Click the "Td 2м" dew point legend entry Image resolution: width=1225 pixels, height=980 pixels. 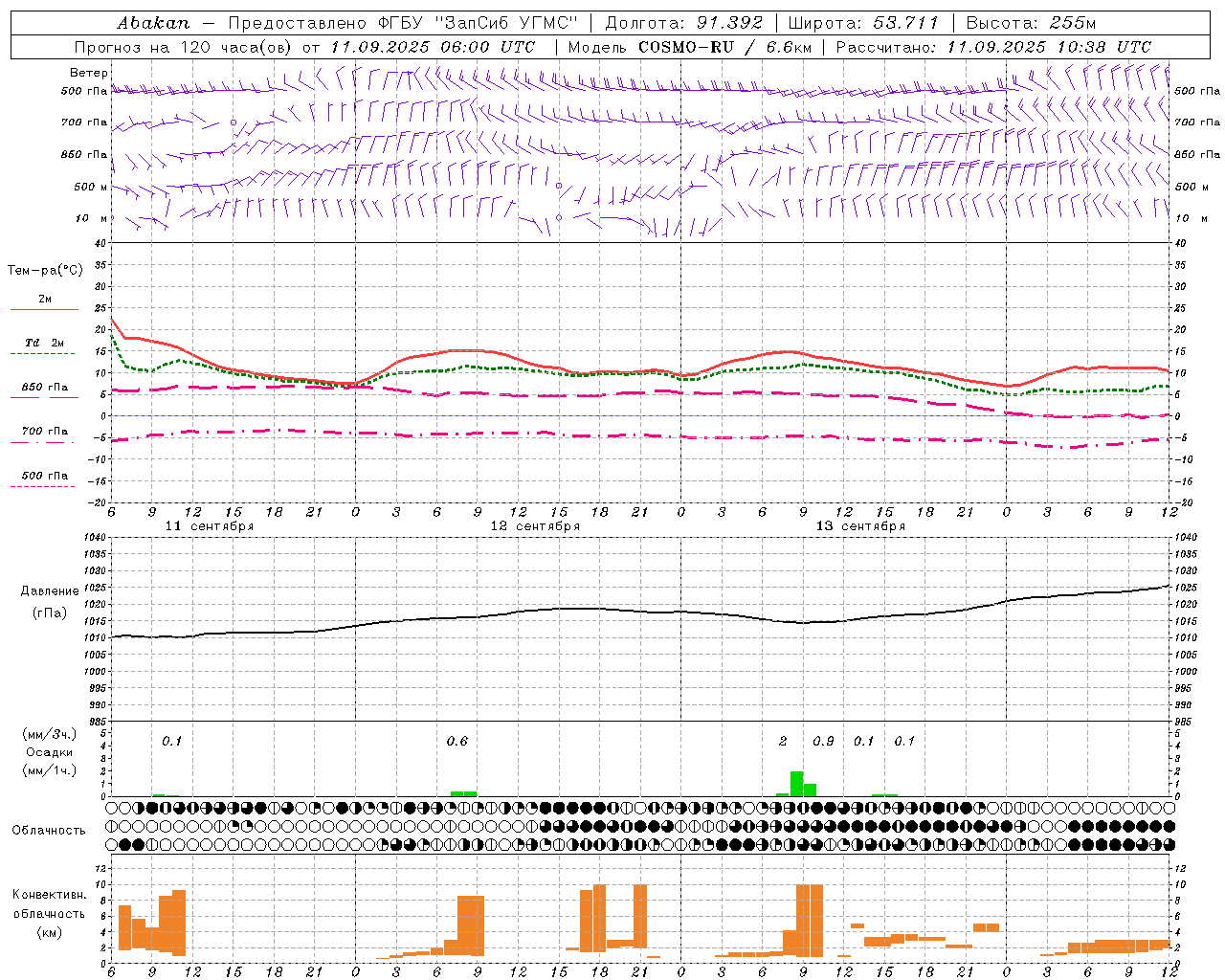tap(45, 343)
